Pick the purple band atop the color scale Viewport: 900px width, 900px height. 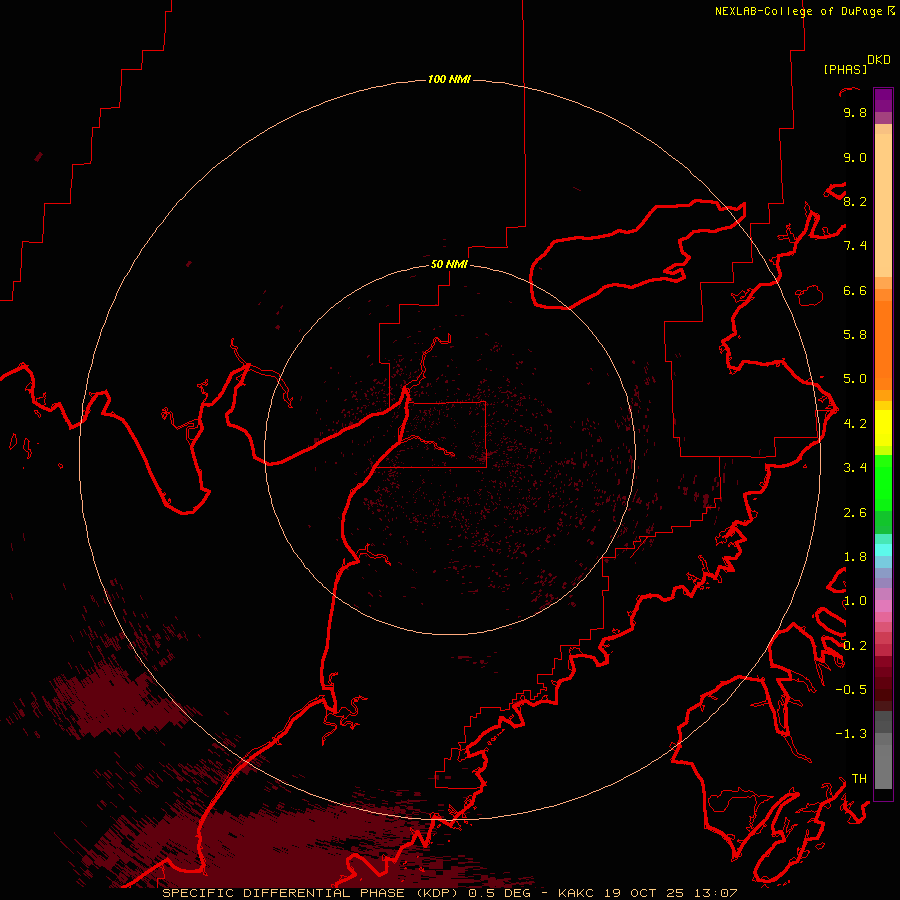[883, 100]
